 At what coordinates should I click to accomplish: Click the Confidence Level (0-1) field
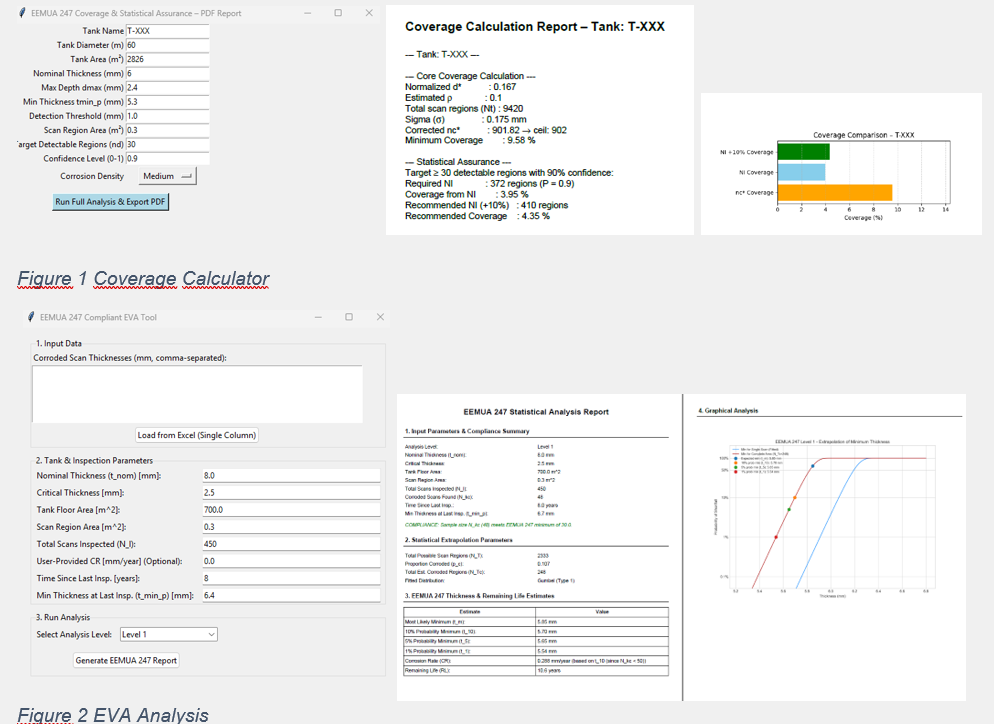[167, 158]
